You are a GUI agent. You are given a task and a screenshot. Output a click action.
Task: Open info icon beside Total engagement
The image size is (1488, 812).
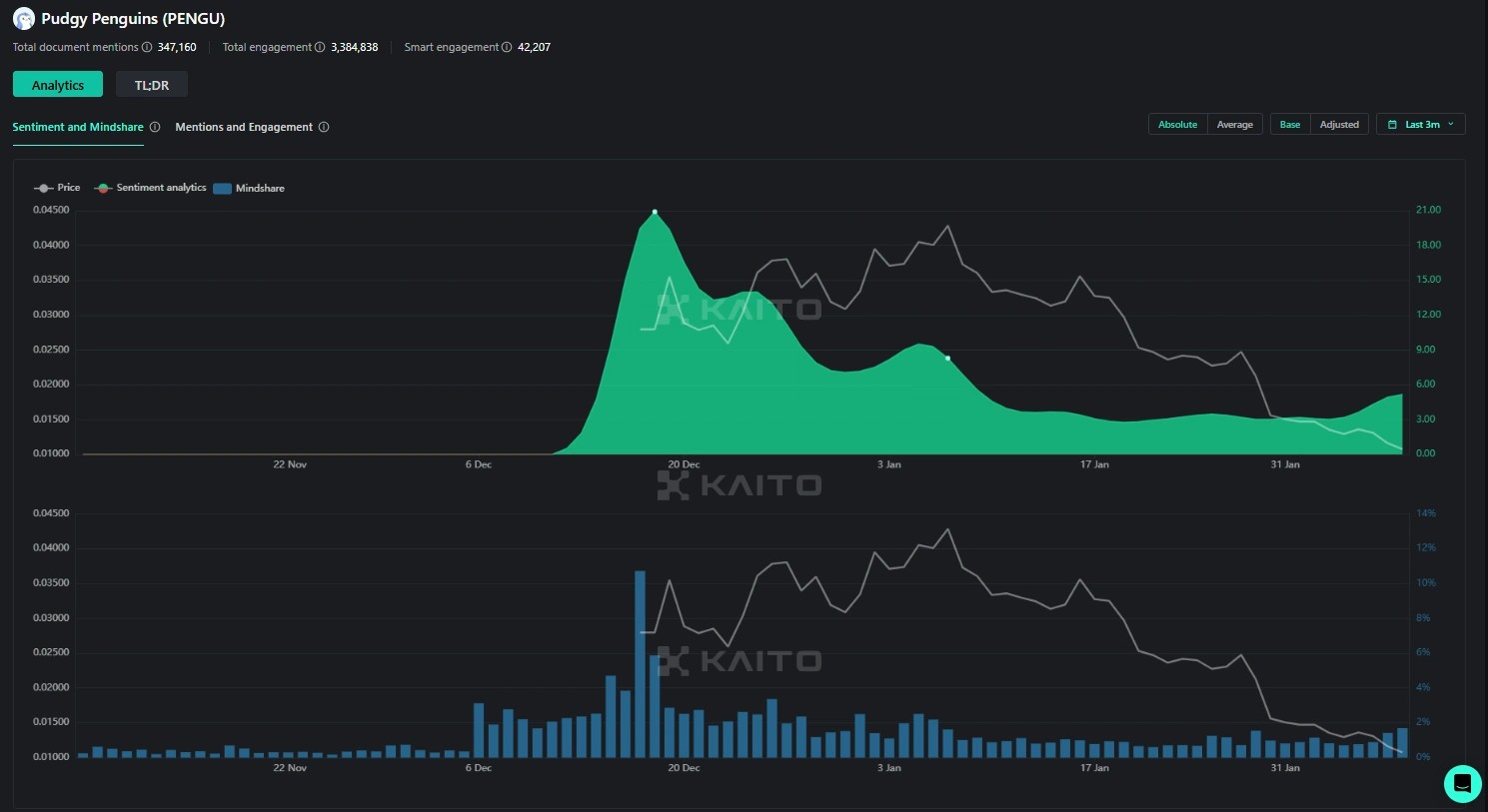pyautogui.click(x=320, y=47)
